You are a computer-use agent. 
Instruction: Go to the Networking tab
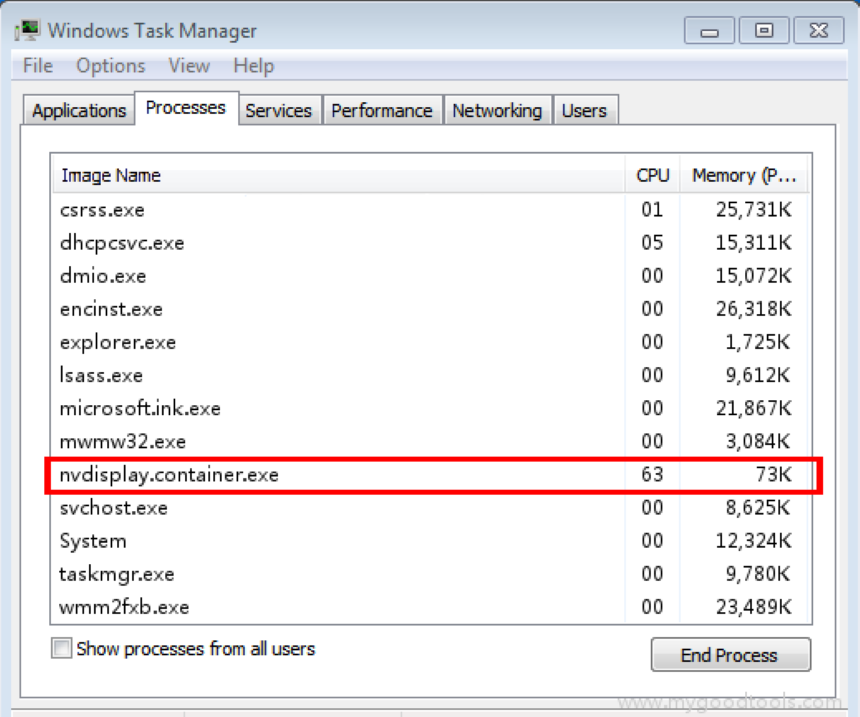coord(497,110)
